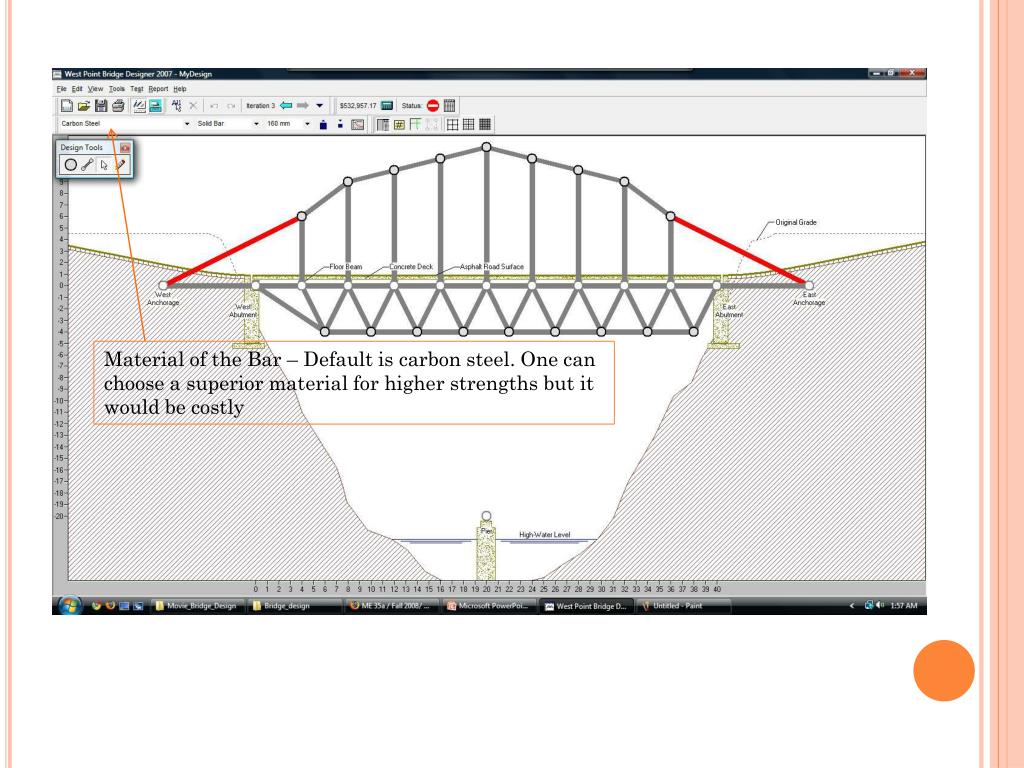Viewport: 1024px width, 768px height.
Task: Click the Windows Start orb
Action: coord(69,605)
